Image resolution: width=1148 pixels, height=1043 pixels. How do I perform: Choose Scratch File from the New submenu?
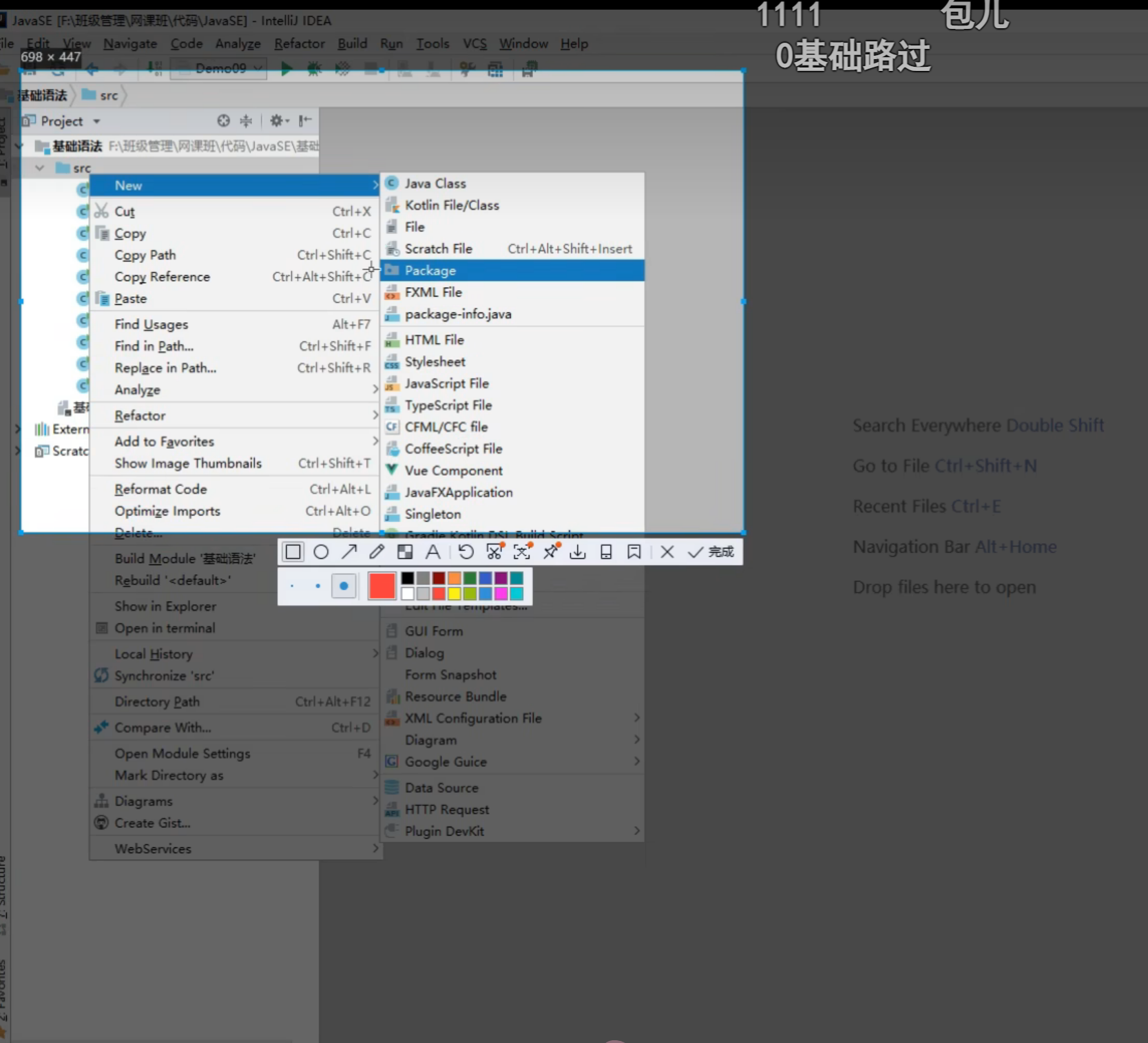click(x=513, y=249)
